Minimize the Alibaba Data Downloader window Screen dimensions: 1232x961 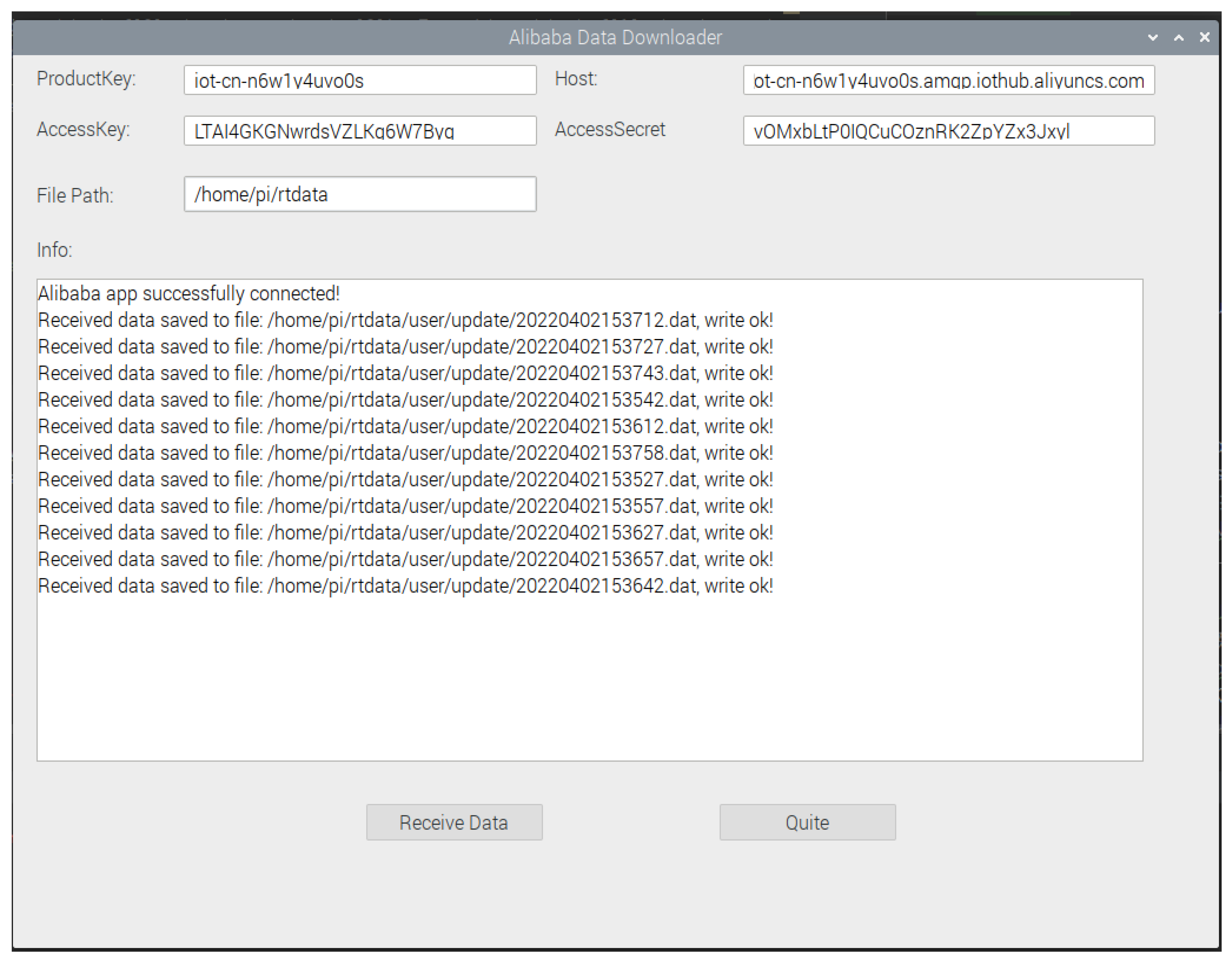point(1153,37)
